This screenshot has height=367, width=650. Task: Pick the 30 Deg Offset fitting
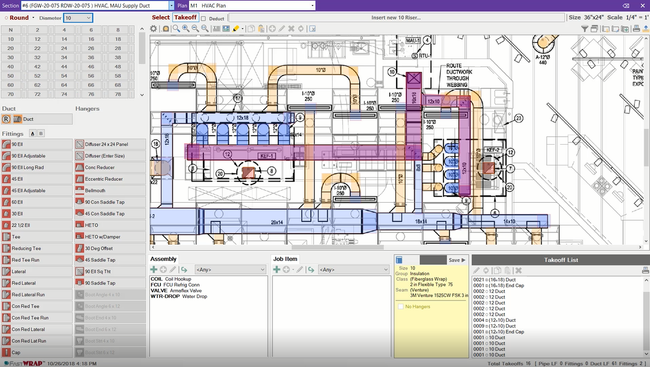point(110,248)
